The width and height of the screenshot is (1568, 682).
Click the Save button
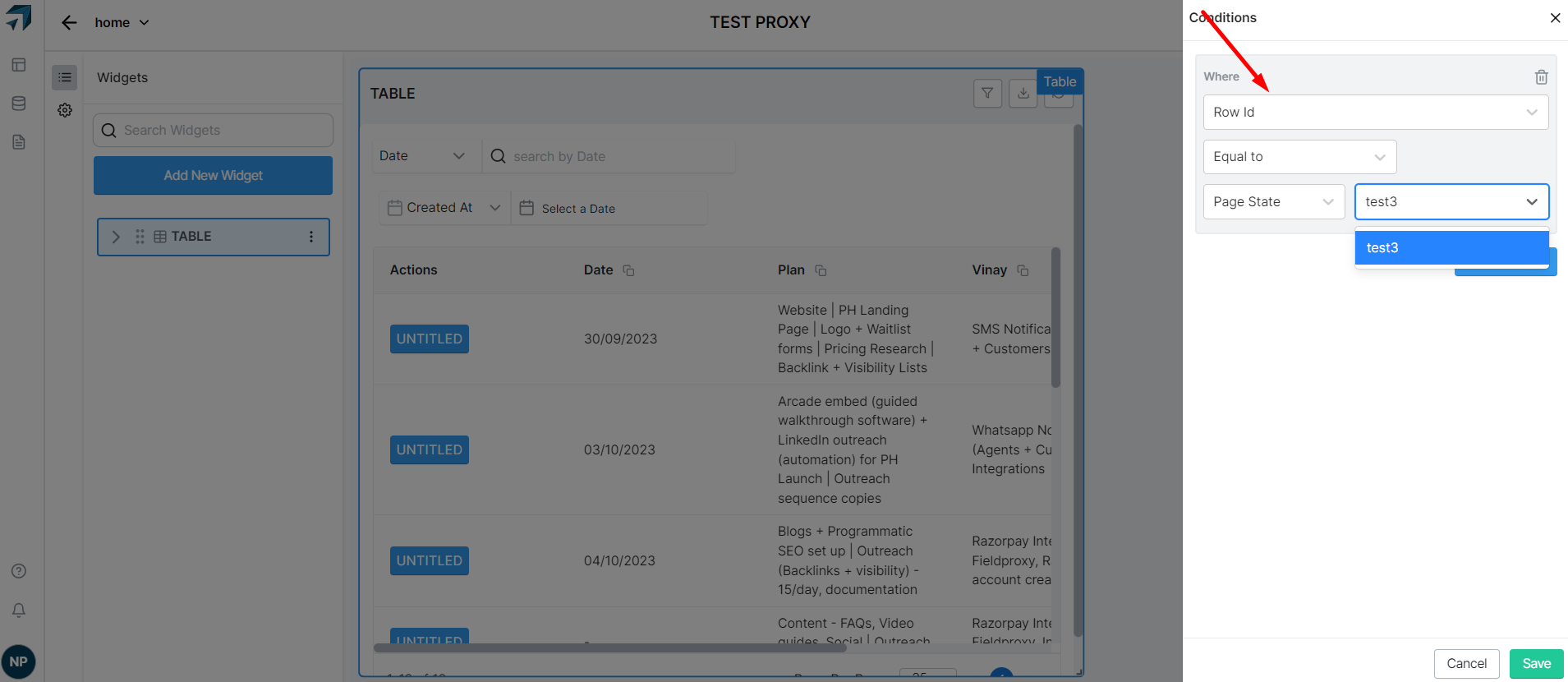click(1536, 664)
